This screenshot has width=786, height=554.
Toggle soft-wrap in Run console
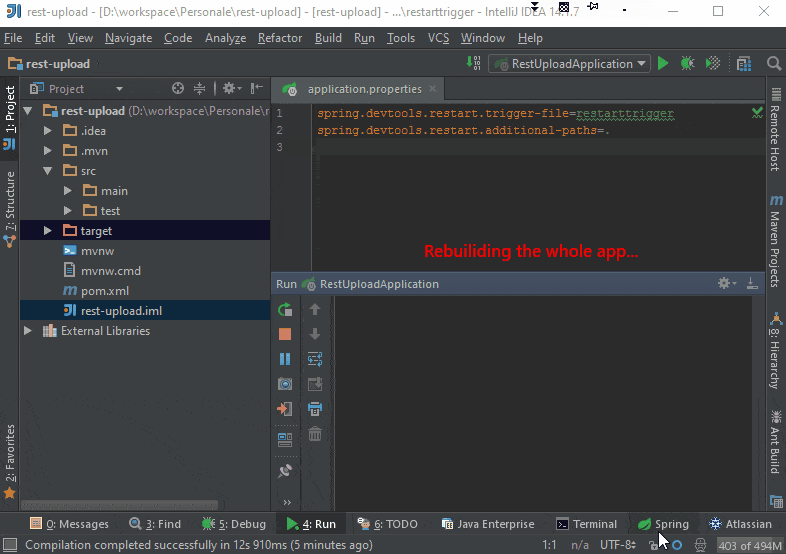click(x=315, y=359)
